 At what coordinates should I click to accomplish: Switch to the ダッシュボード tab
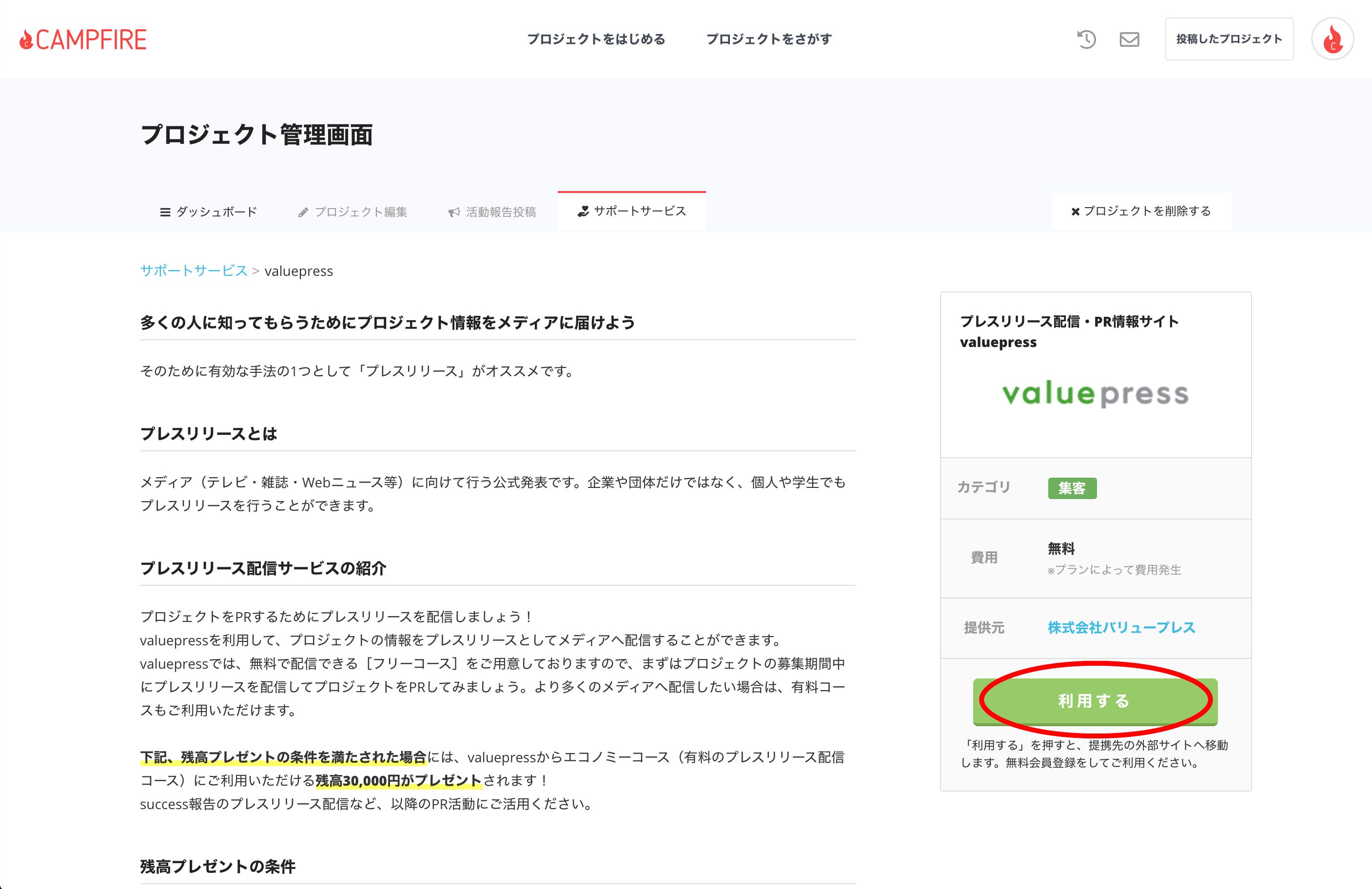pos(217,212)
